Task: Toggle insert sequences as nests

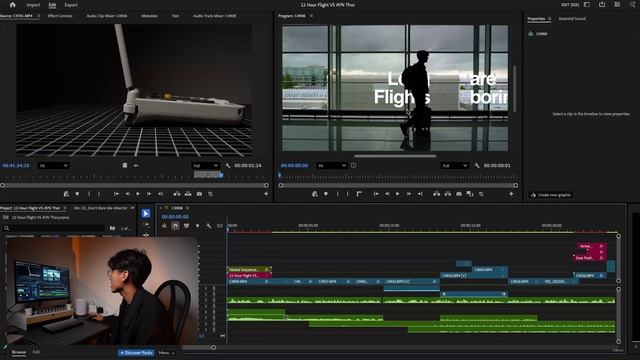Action: [x=164, y=225]
